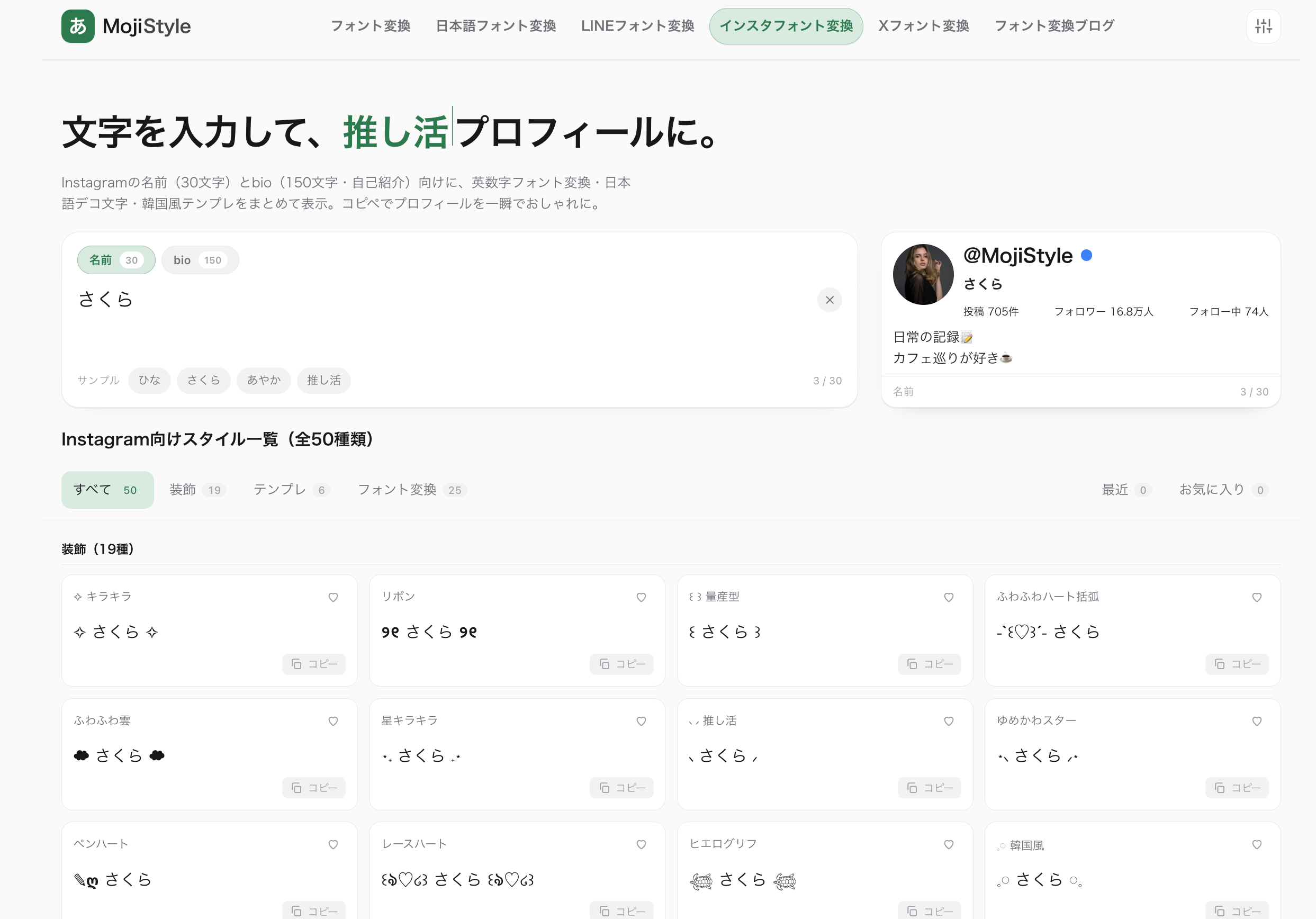
Task: Copy the レースハート decorated text
Action: pos(621,911)
